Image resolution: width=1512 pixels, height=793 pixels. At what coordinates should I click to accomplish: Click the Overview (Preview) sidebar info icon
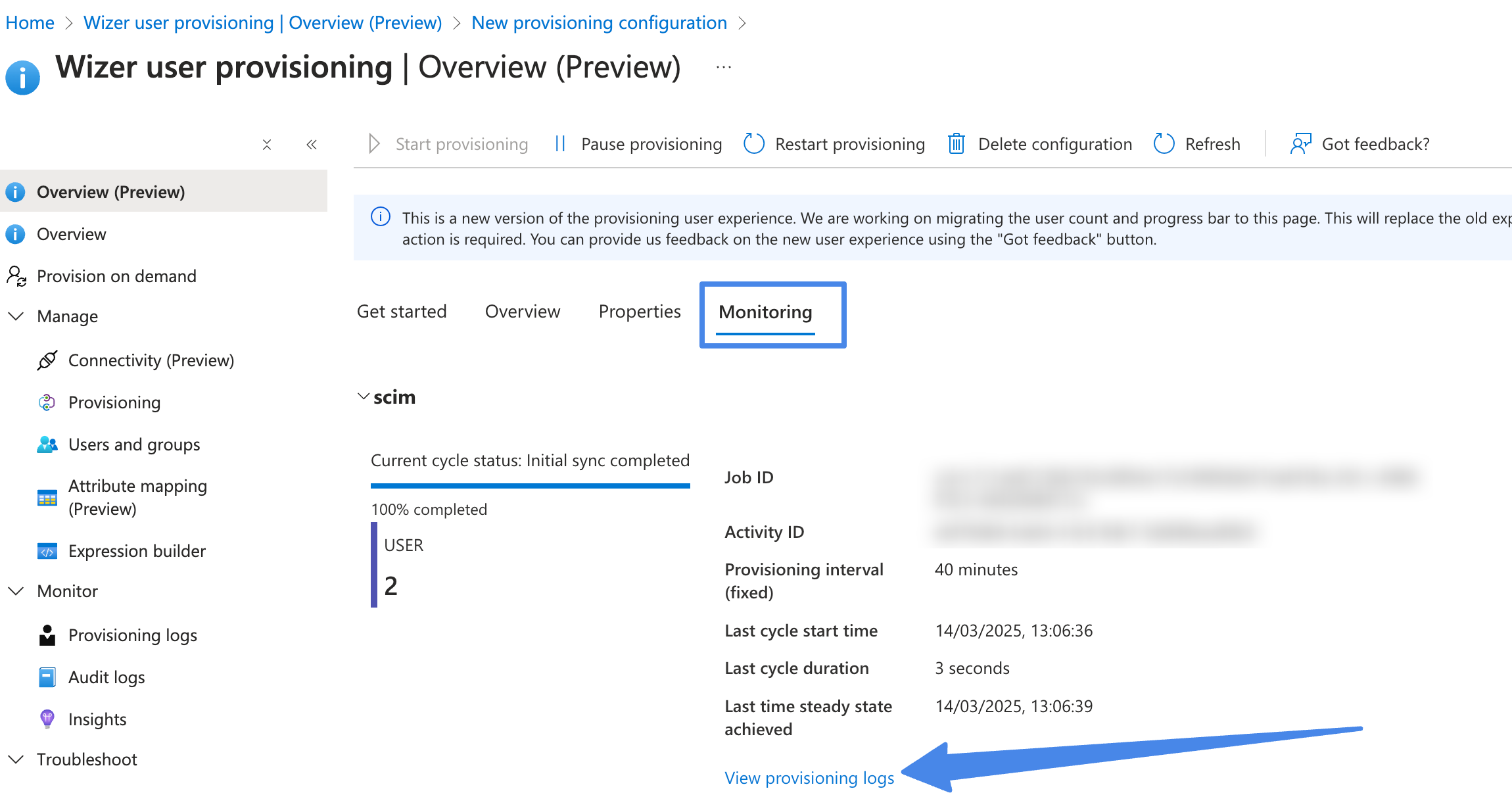pyautogui.click(x=15, y=192)
